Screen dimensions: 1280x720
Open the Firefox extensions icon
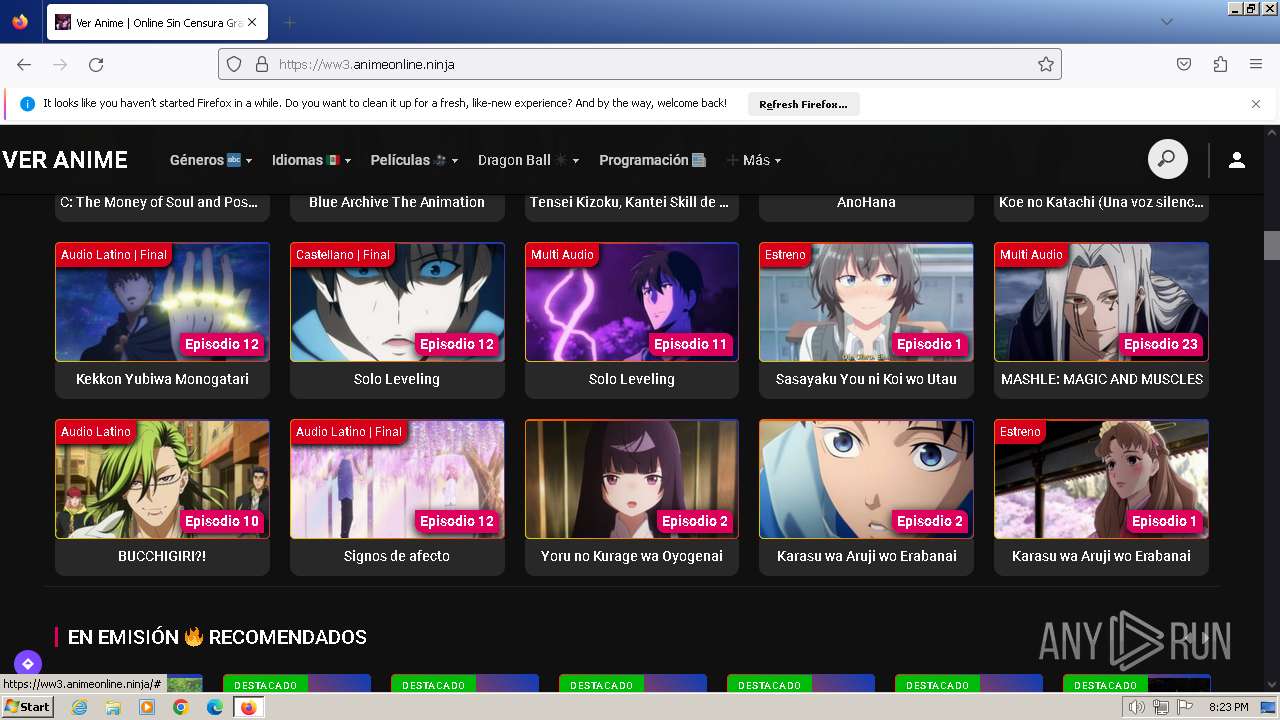pos(1220,64)
